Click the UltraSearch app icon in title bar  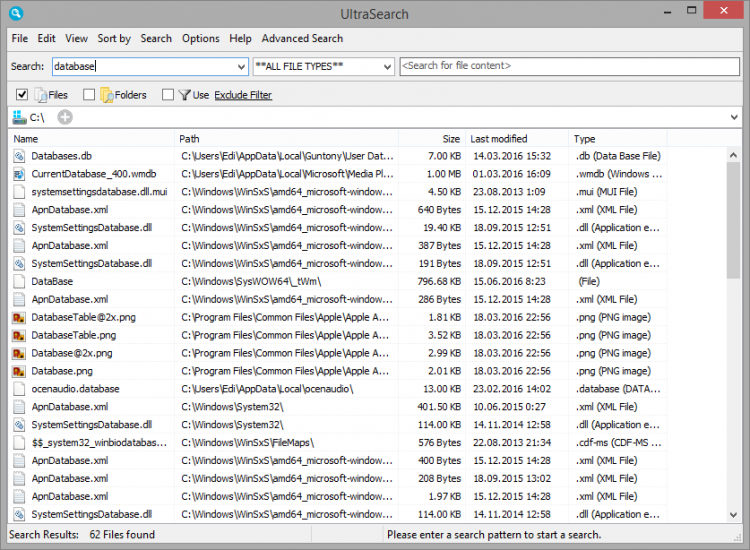coord(16,13)
